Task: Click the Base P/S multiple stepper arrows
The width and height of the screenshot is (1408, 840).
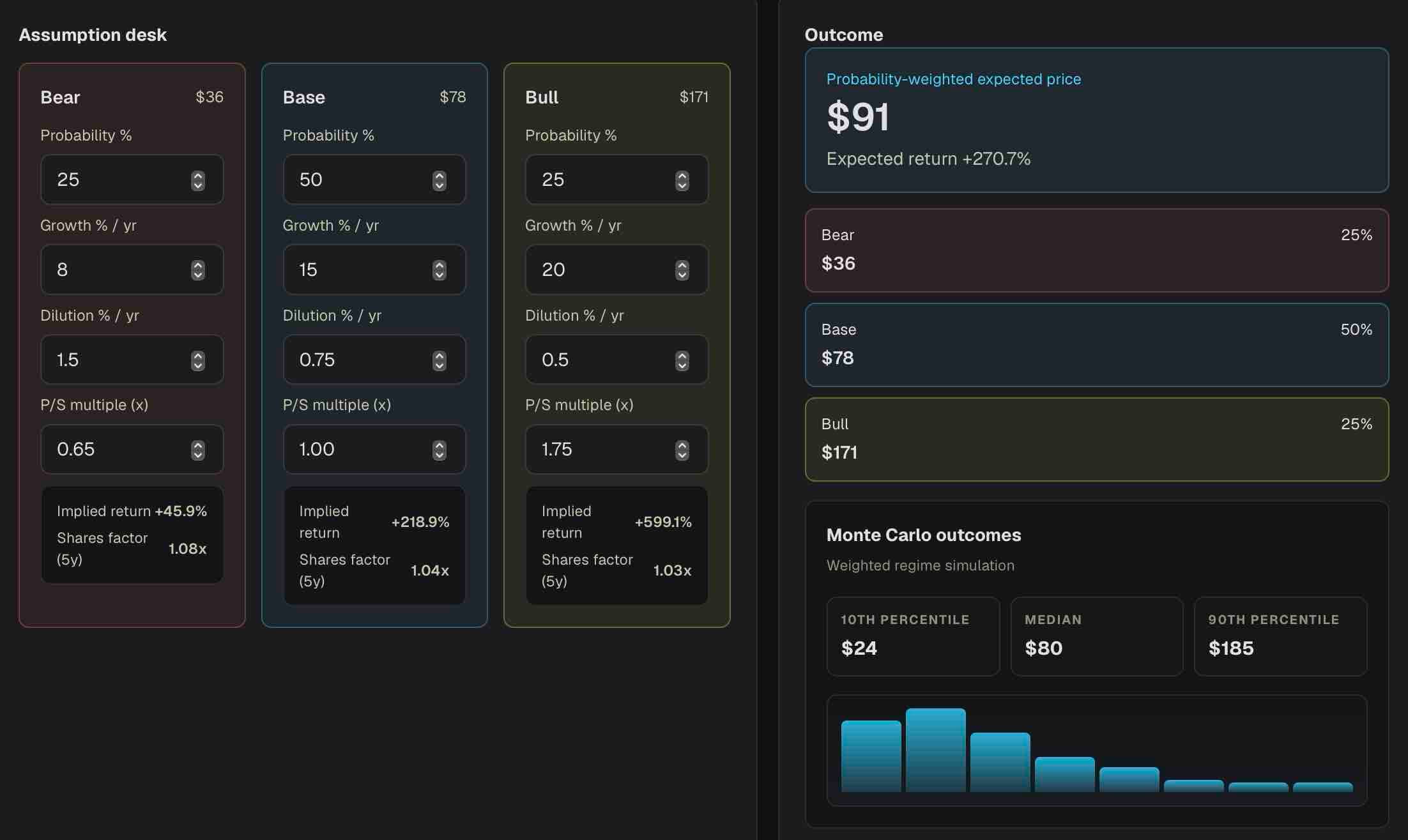Action: pos(440,450)
